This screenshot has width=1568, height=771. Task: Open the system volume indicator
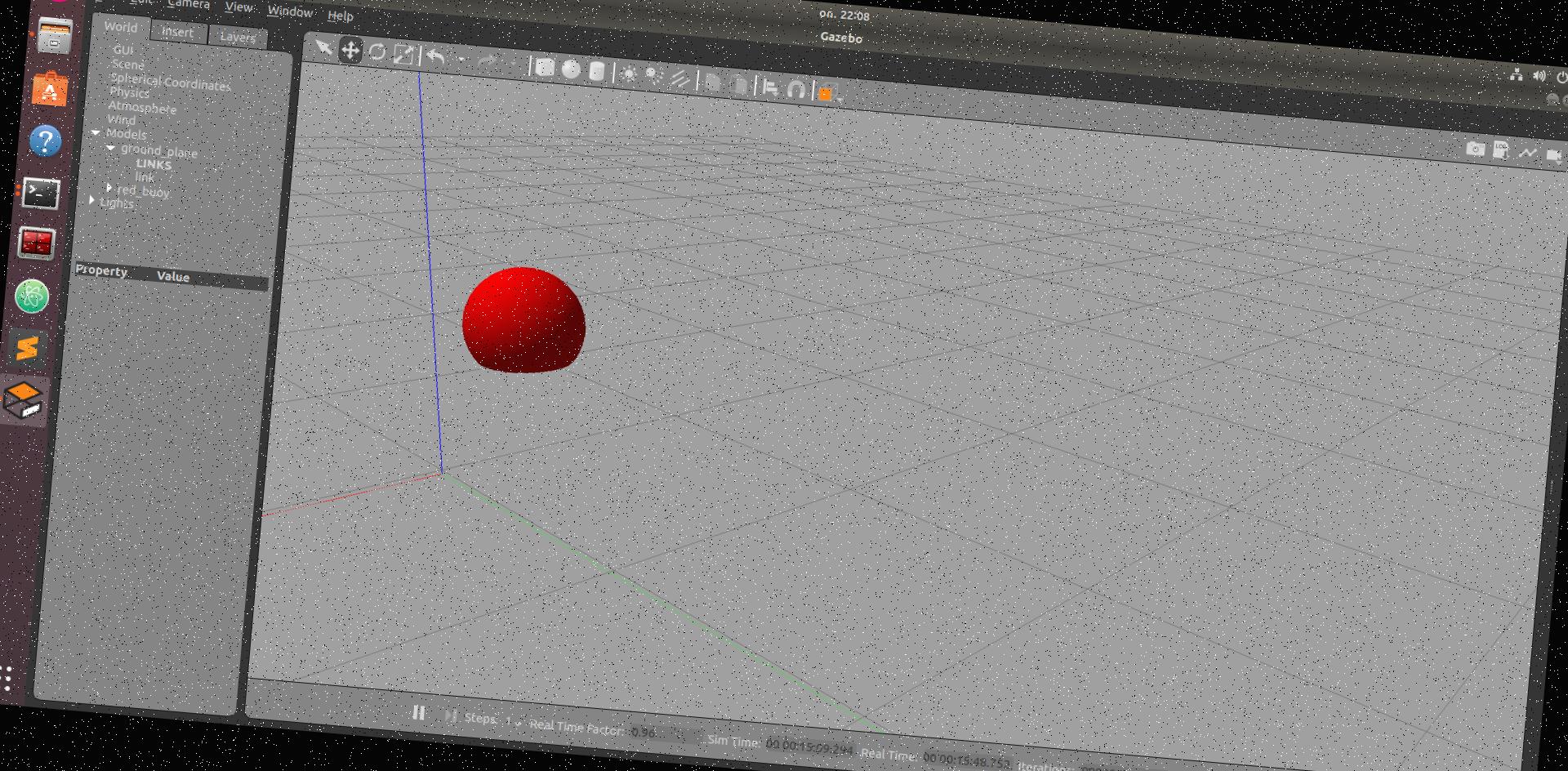tap(1539, 76)
